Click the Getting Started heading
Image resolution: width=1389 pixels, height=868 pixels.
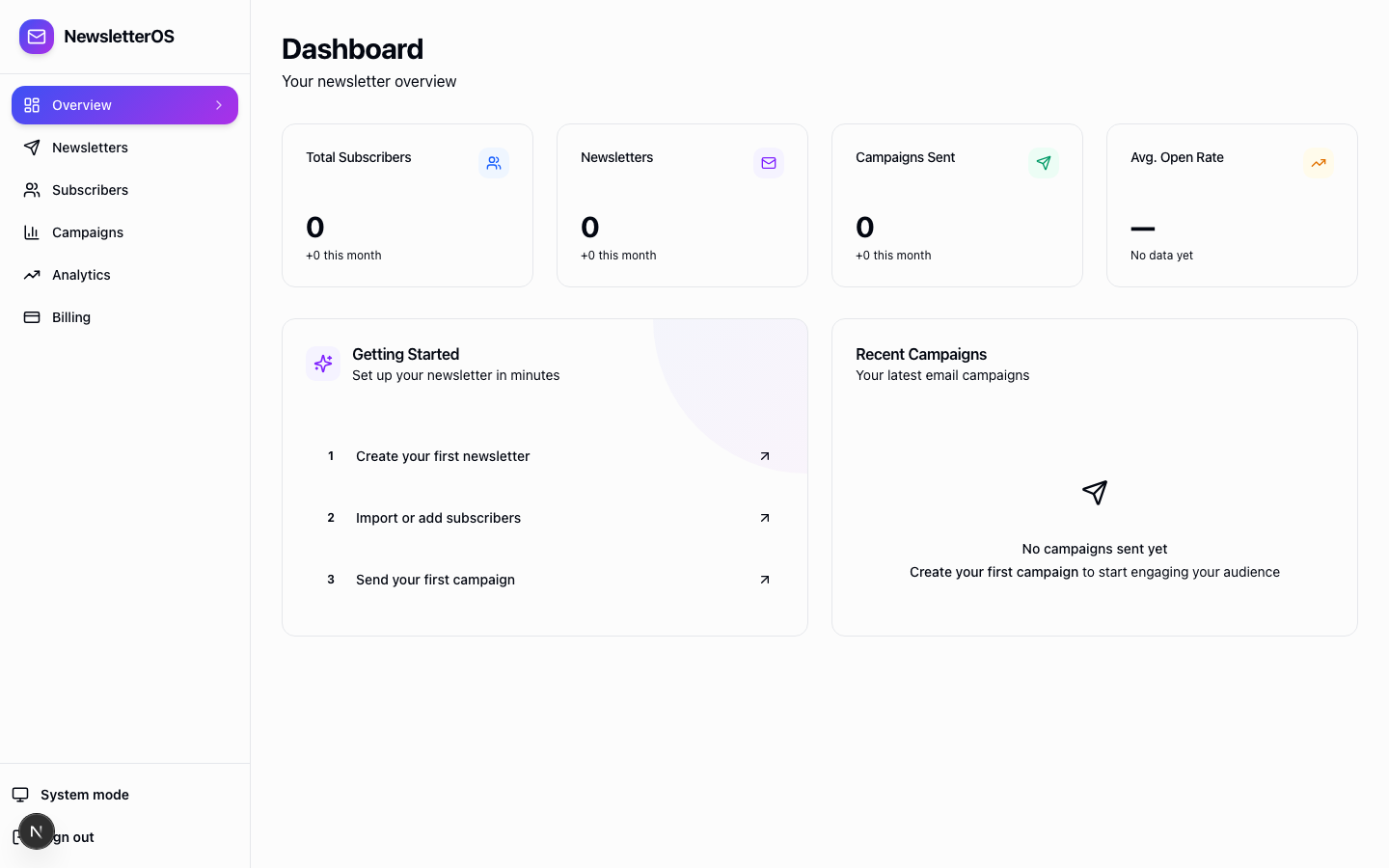click(406, 354)
